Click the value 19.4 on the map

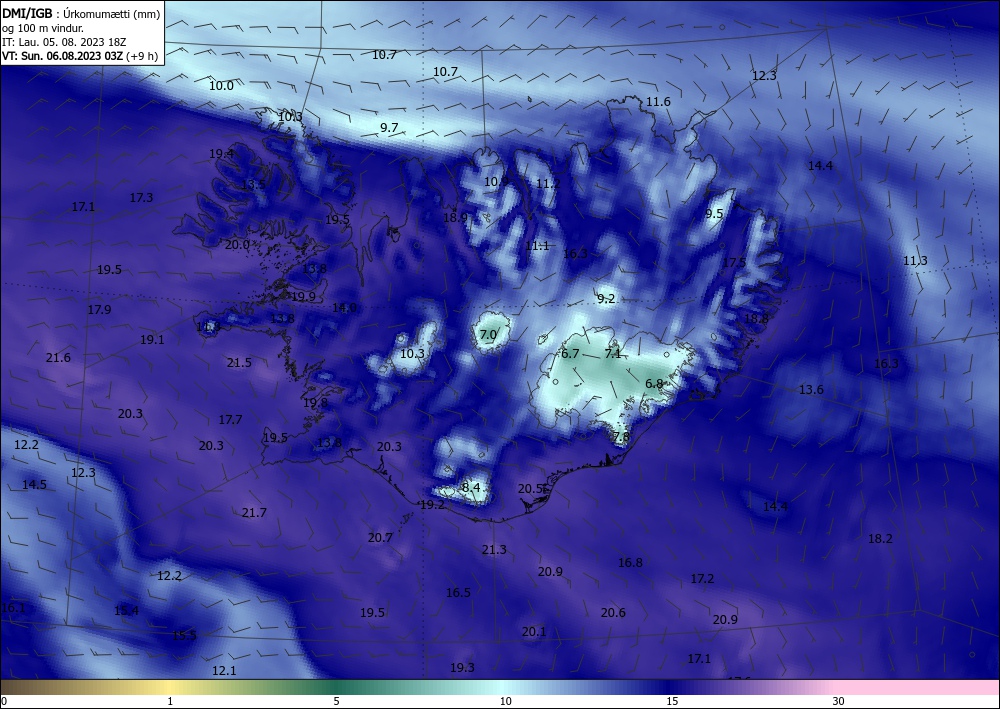(x=221, y=154)
